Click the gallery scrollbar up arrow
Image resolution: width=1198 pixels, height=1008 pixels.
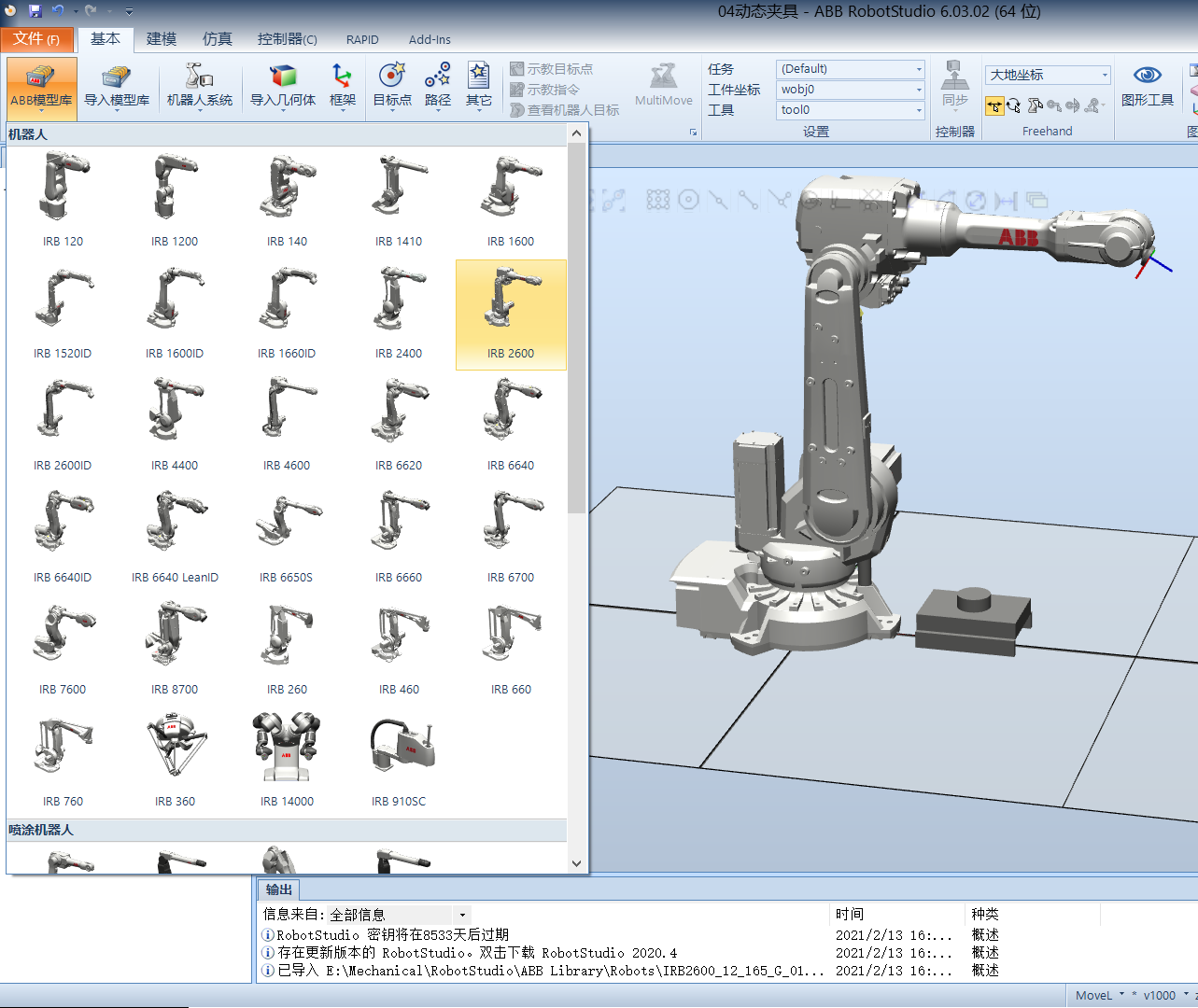click(x=576, y=133)
